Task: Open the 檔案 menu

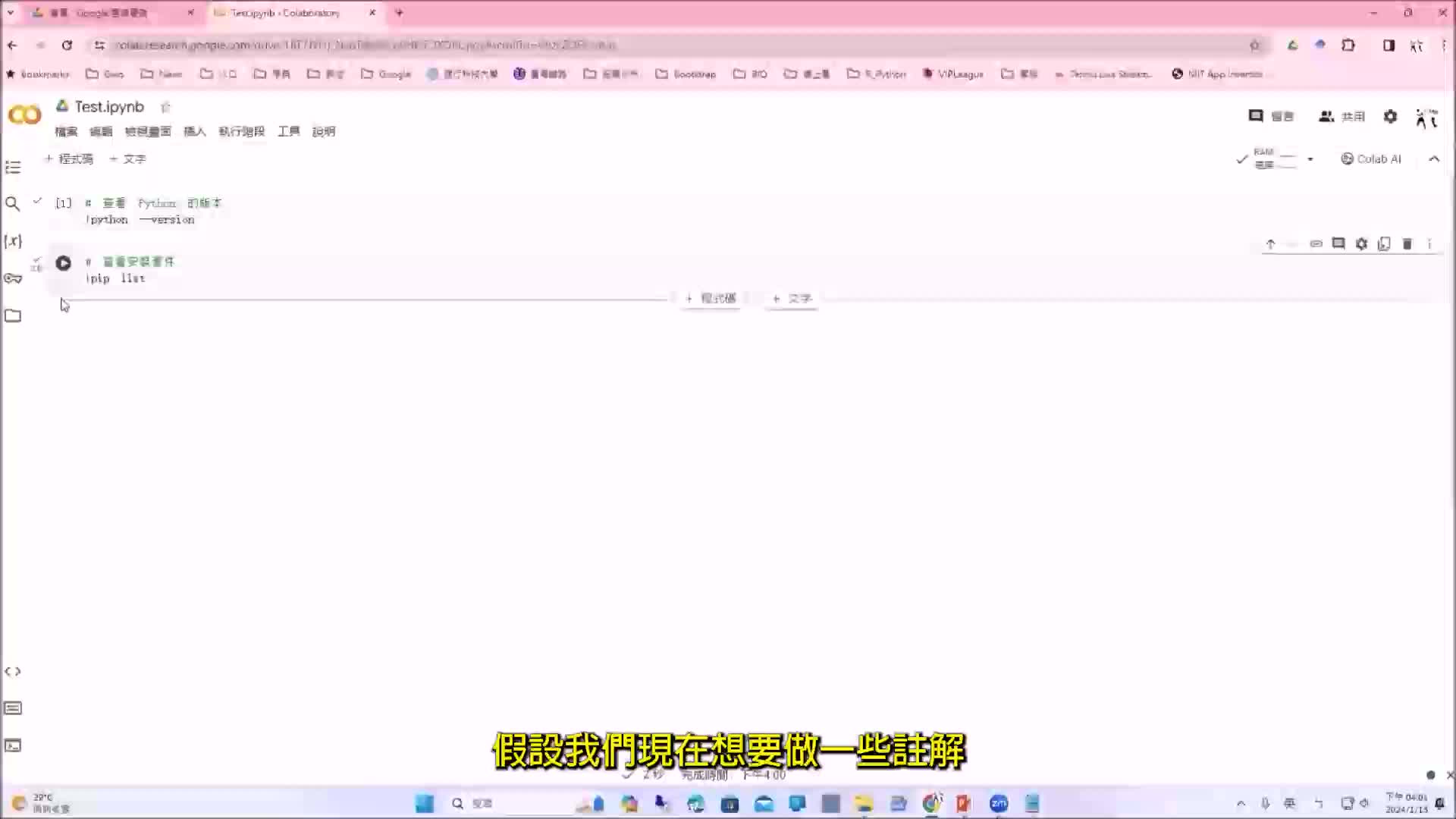Action: point(65,131)
